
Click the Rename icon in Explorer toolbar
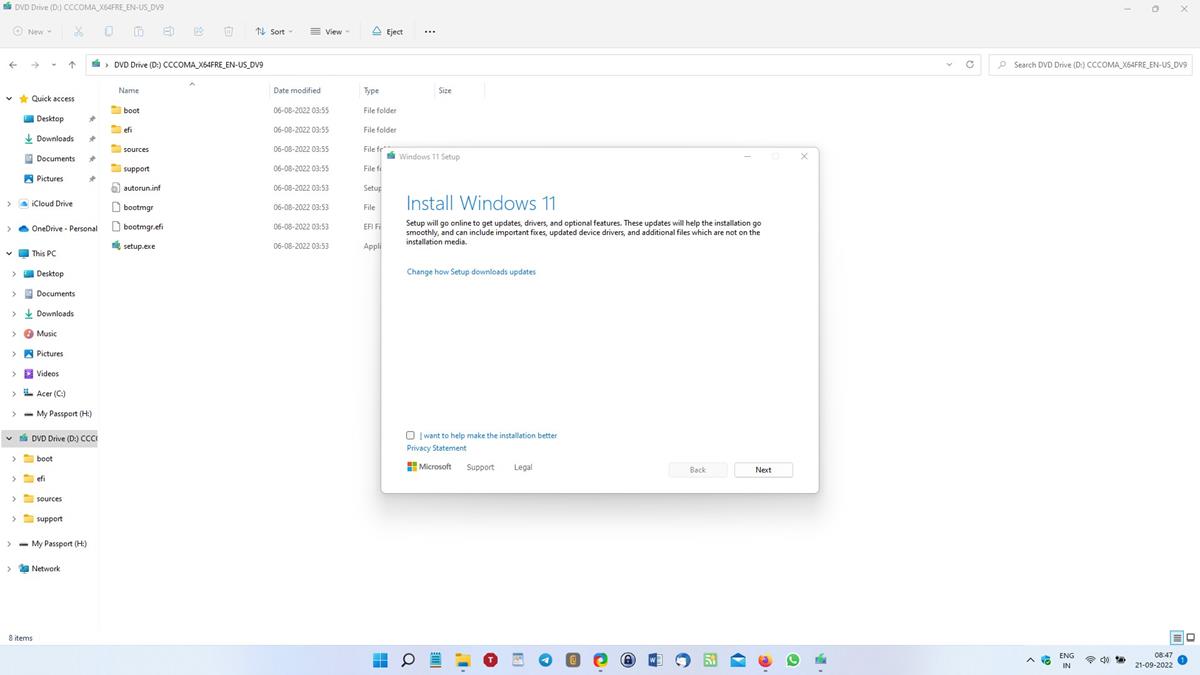point(169,31)
